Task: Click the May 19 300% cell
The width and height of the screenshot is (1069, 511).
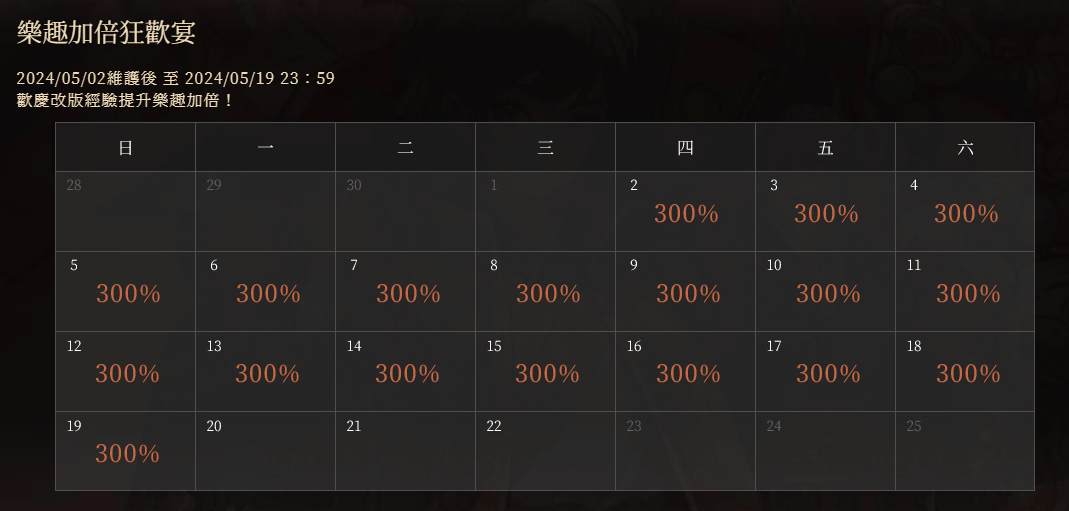Action: pyautogui.click(x=125, y=451)
